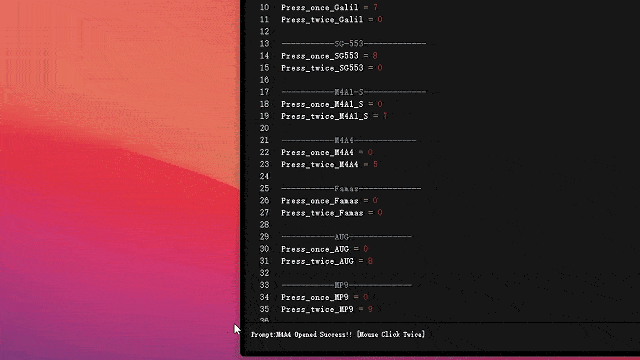The image size is (640, 360).
Task: Click the Press_once_AUG line
Action: pyautogui.click(x=324, y=249)
